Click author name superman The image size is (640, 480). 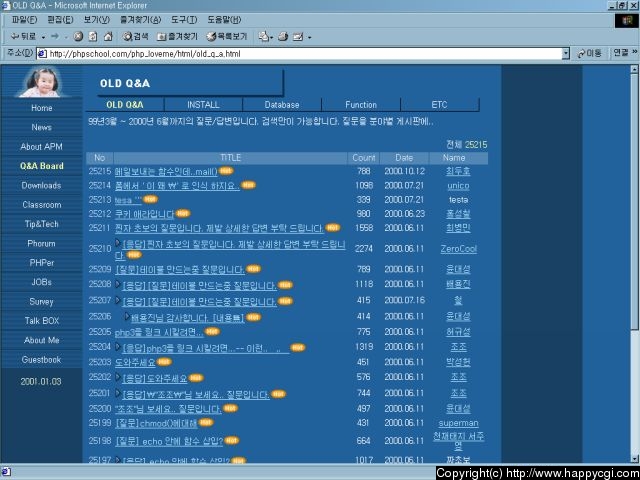[x=458, y=423]
